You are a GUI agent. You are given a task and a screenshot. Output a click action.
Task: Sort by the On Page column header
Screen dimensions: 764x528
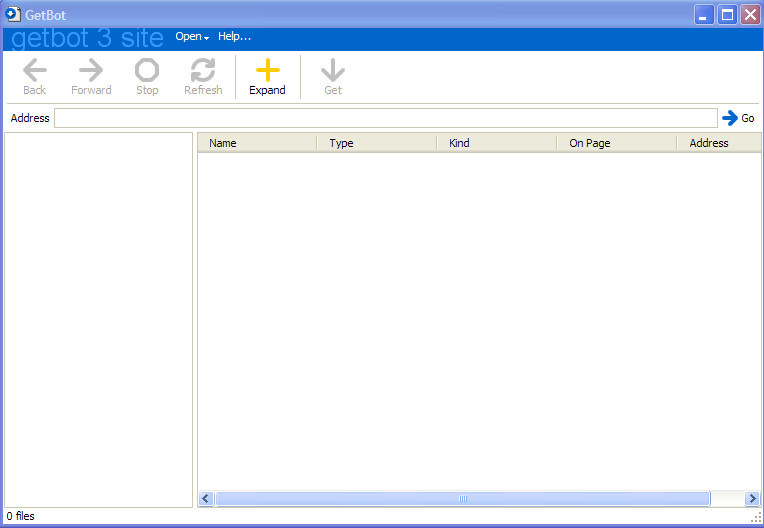click(616, 143)
